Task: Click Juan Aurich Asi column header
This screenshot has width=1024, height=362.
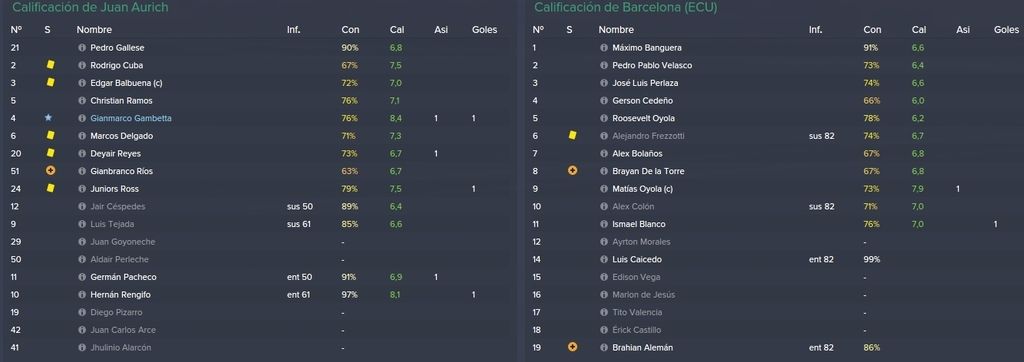Action: [x=441, y=29]
